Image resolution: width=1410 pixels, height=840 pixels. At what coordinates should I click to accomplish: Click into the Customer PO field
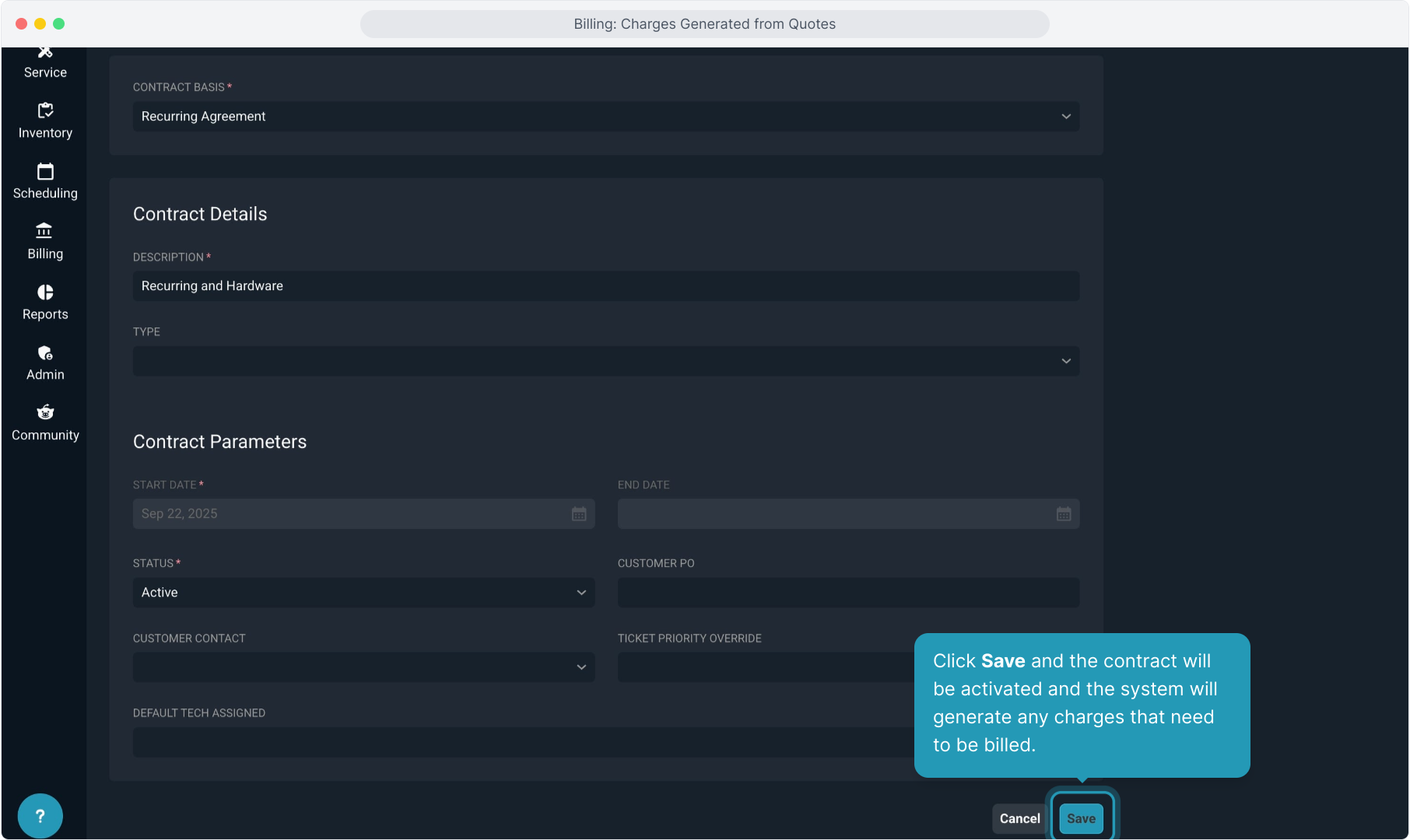[848, 593]
